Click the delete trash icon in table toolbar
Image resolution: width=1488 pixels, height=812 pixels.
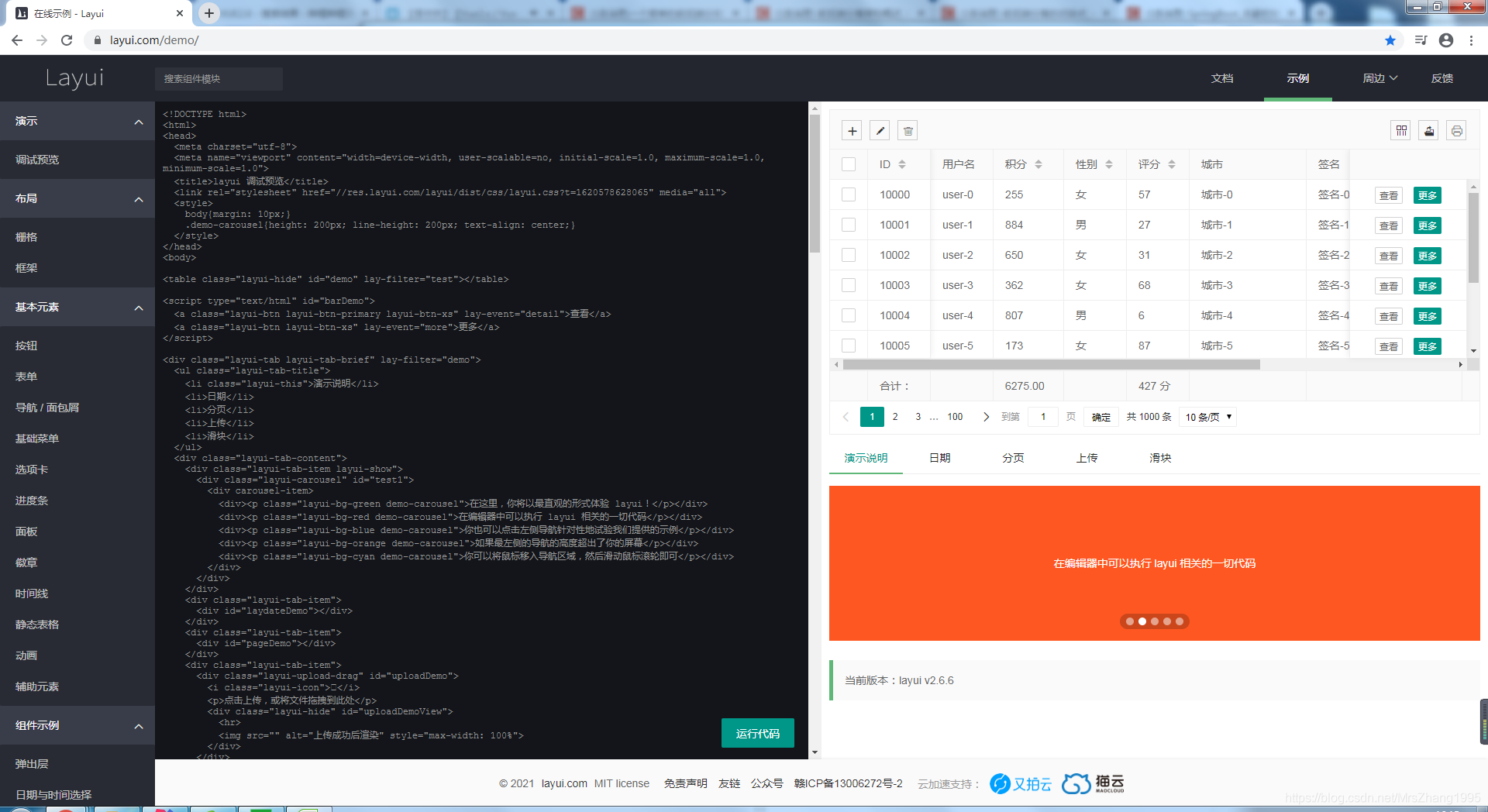tap(908, 131)
